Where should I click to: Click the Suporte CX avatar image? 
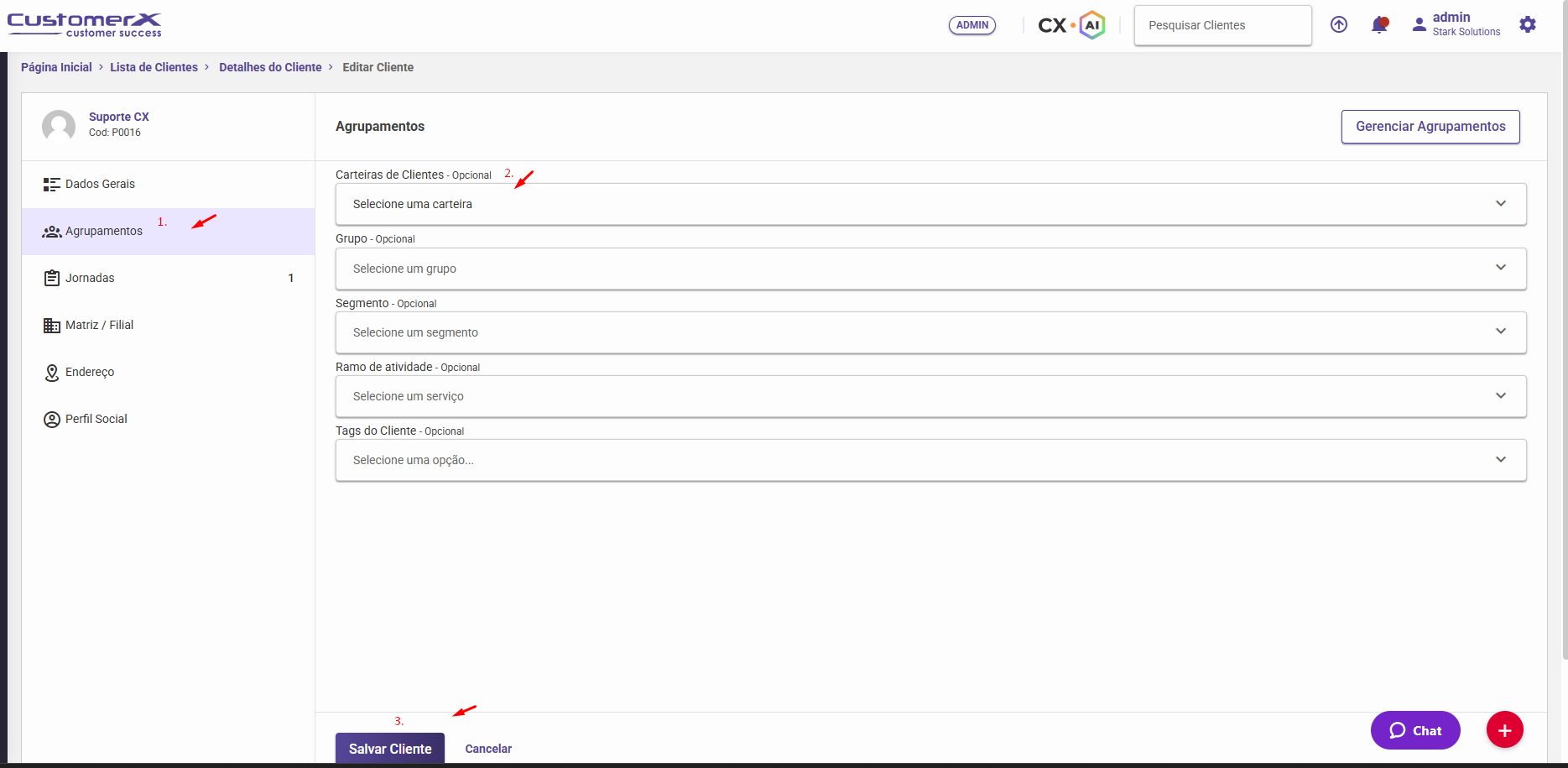pyautogui.click(x=59, y=126)
